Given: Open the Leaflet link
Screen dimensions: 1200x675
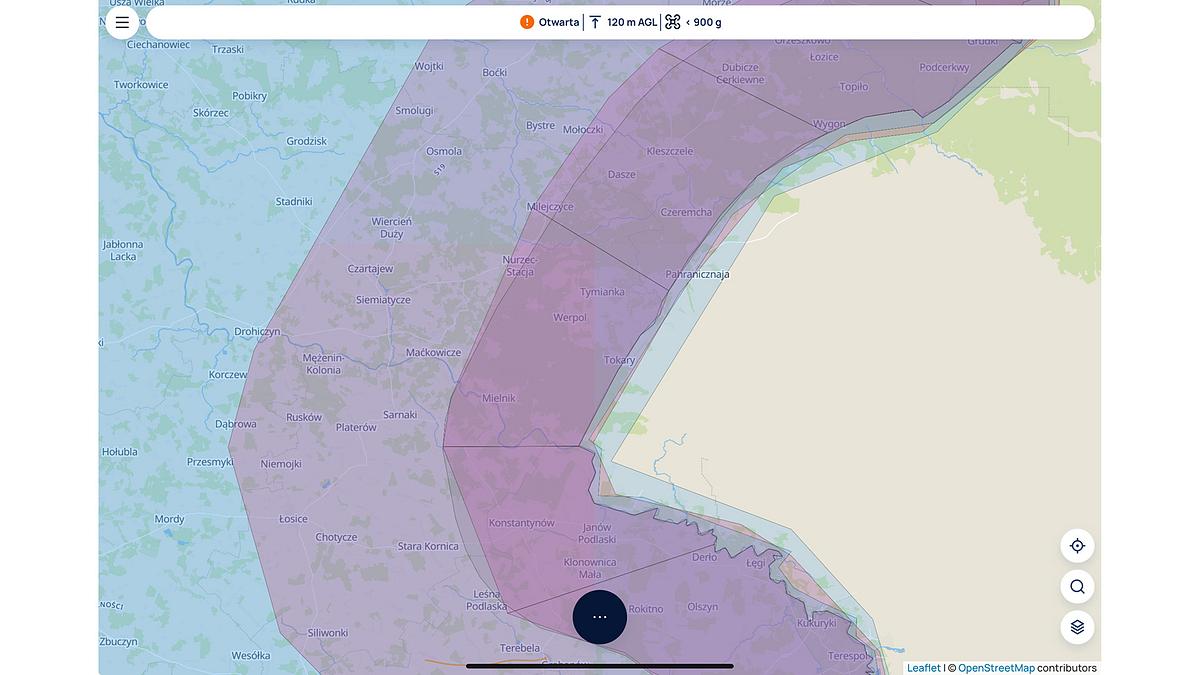Looking at the screenshot, I should click(x=923, y=668).
